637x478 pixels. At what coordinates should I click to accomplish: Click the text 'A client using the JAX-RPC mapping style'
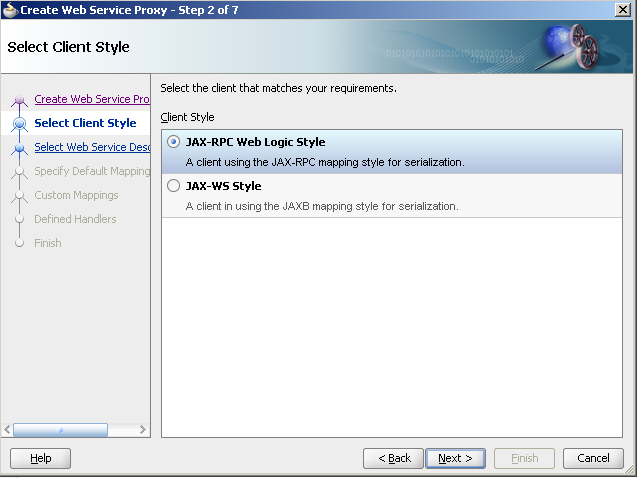click(286, 162)
